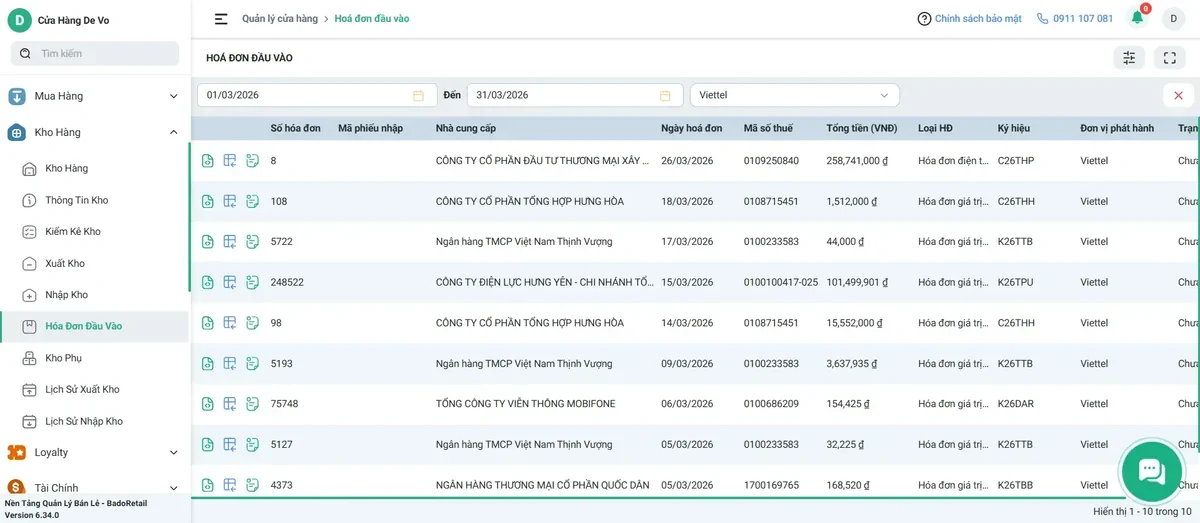The height and width of the screenshot is (523, 1200).
Task: Click total 258,741,000 ₫ cell
Action: (x=857, y=161)
